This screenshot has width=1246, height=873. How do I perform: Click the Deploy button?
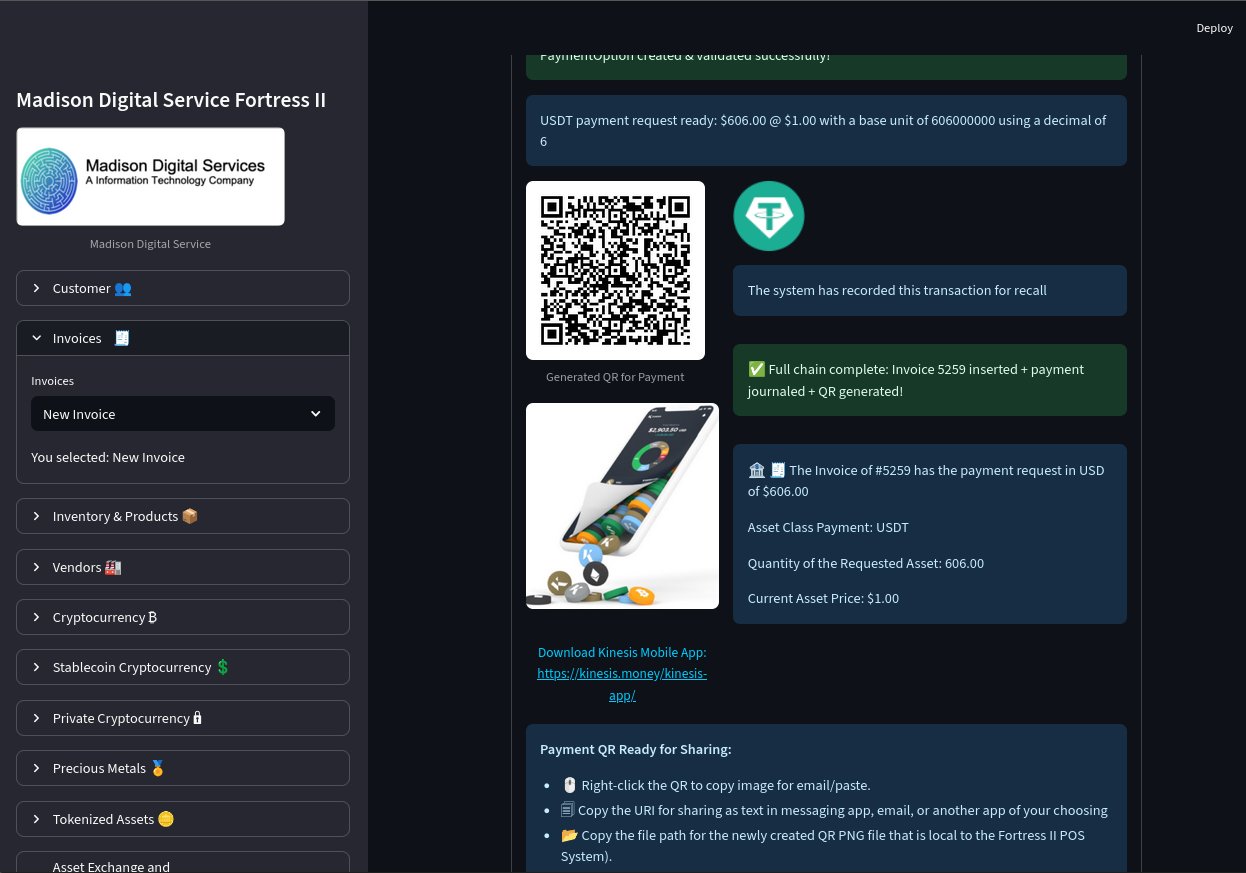1214,28
